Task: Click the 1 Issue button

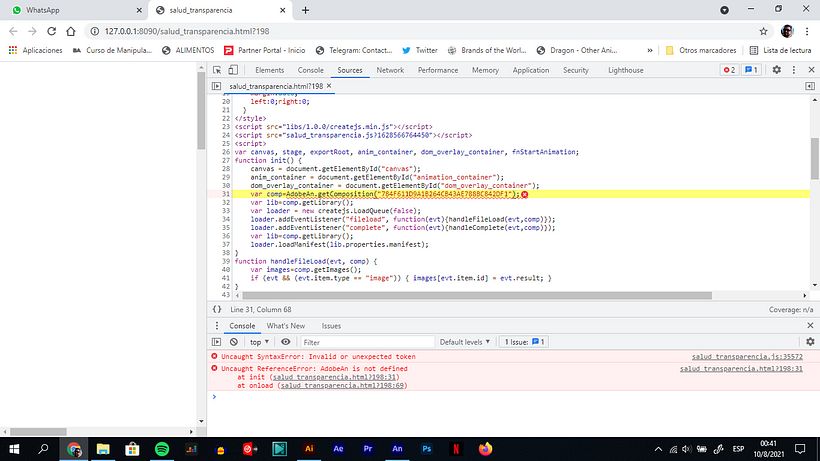Action: pyautogui.click(x=524, y=342)
